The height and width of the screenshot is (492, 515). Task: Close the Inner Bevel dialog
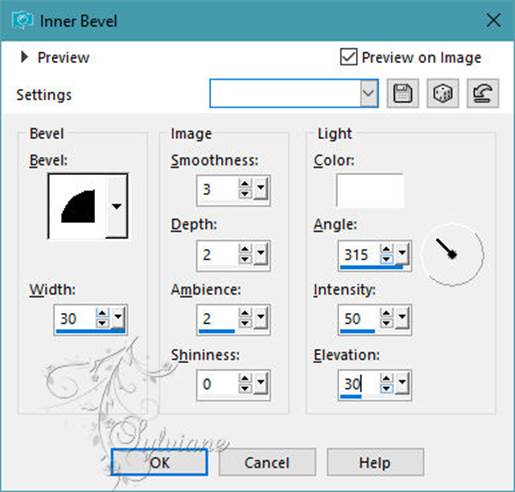tap(493, 21)
